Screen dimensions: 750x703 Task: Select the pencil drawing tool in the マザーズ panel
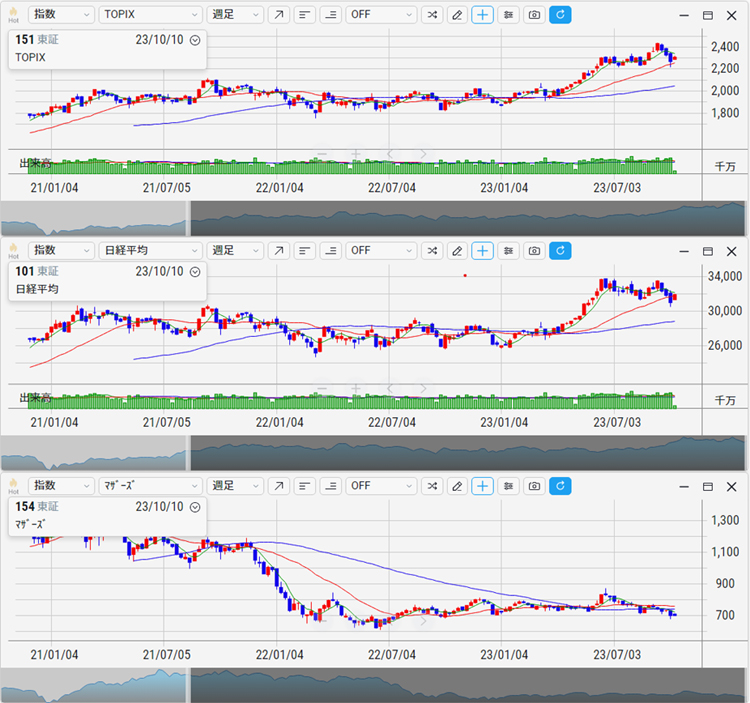[x=457, y=486]
